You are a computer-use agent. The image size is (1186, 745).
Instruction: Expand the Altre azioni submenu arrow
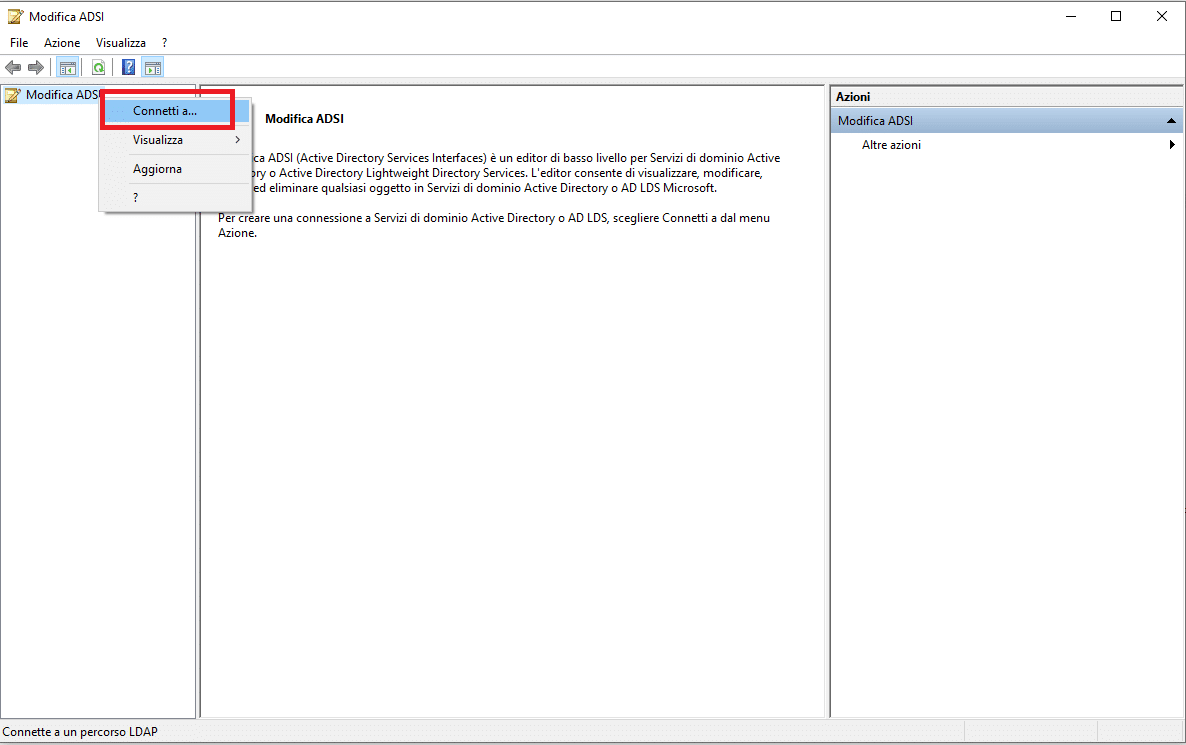1172,144
